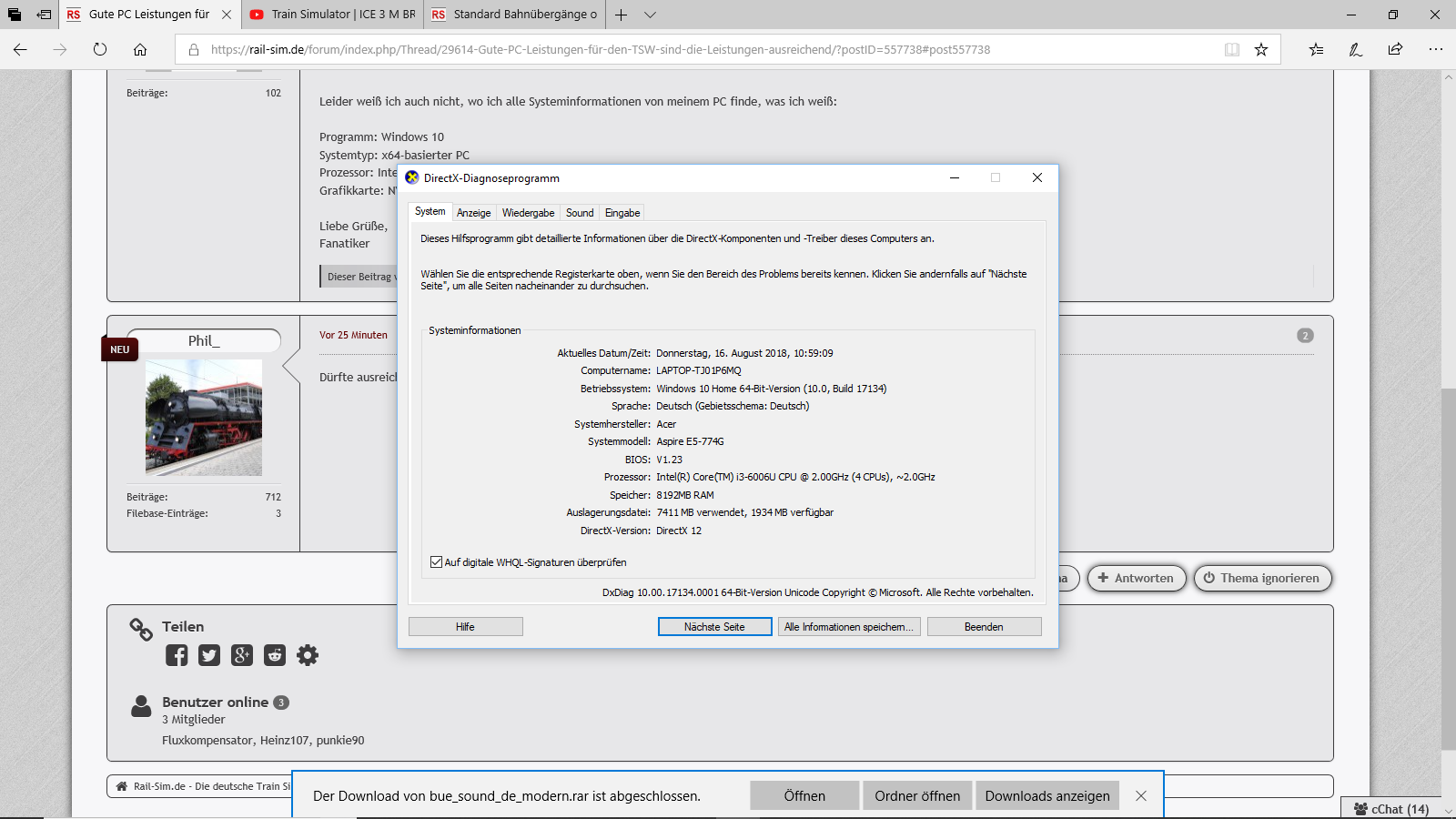The width and height of the screenshot is (1456, 819).
Task: Open post number 2 permalink
Action: (x=1305, y=336)
